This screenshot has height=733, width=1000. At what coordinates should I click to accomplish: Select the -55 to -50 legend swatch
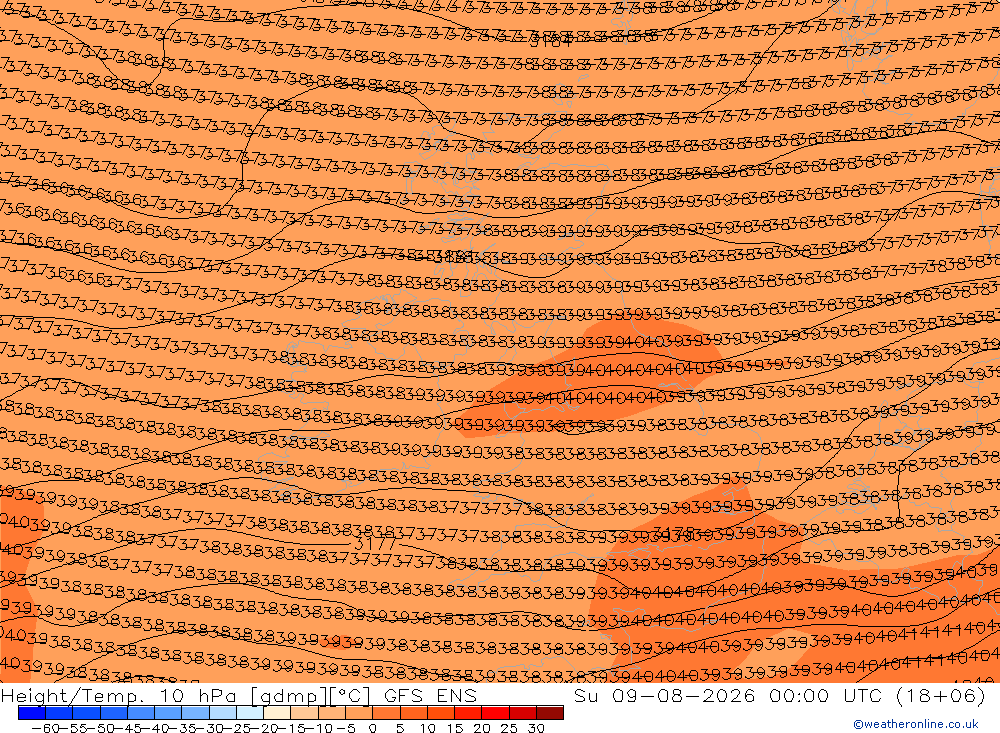[86, 713]
